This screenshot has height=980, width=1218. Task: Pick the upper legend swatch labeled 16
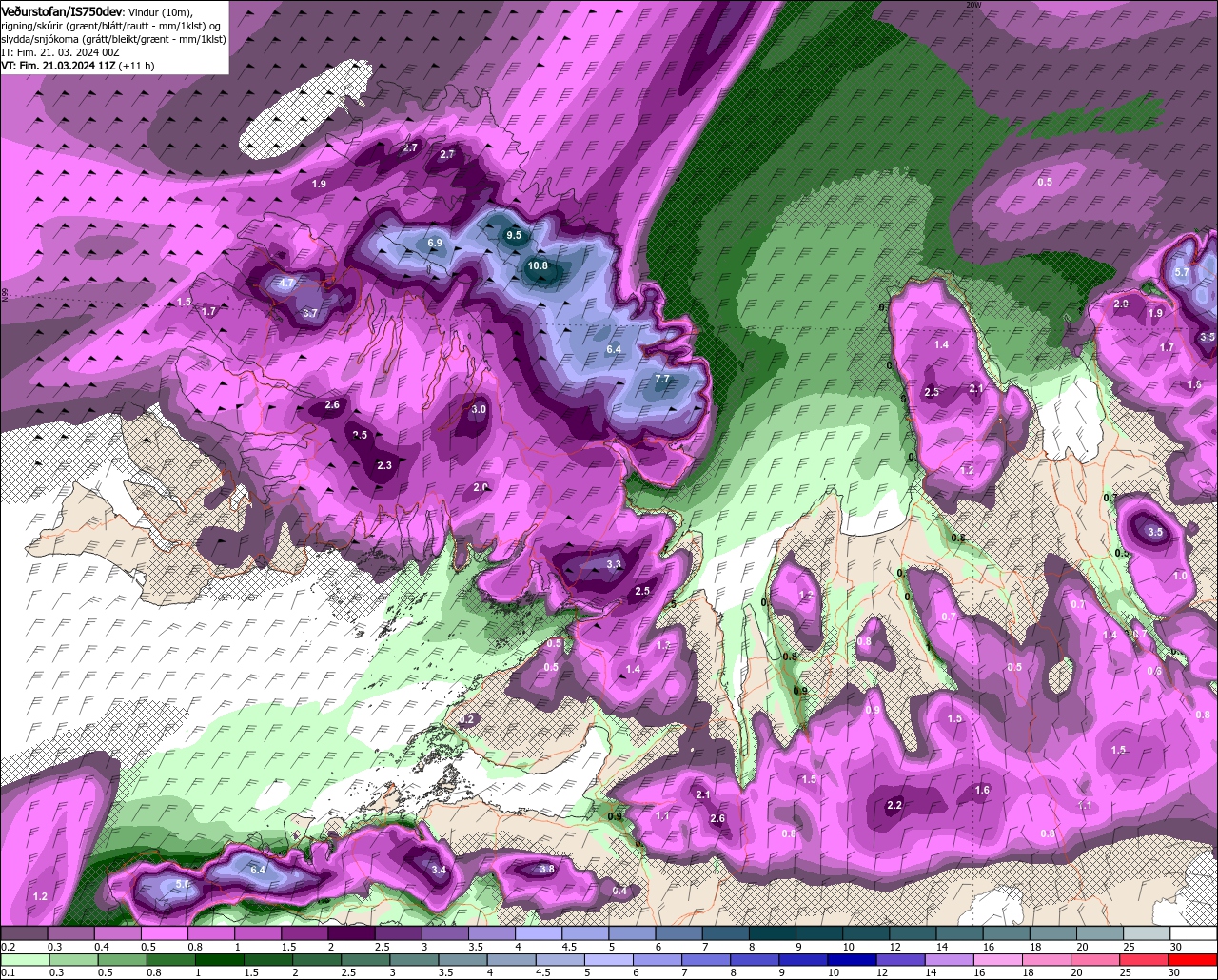pyautogui.click(x=1007, y=933)
